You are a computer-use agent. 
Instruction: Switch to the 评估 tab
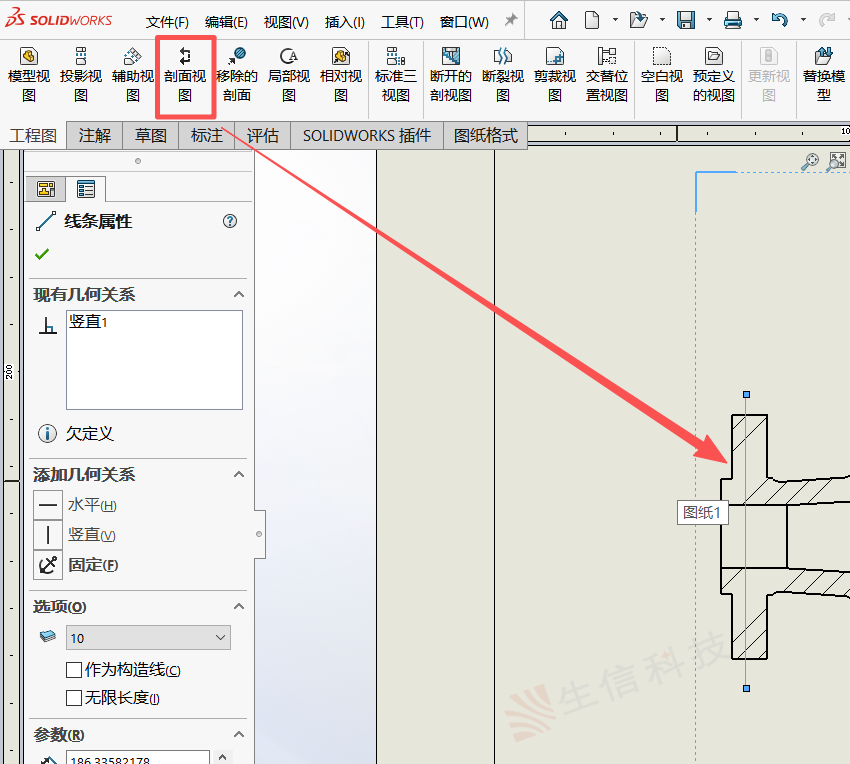tap(262, 135)
